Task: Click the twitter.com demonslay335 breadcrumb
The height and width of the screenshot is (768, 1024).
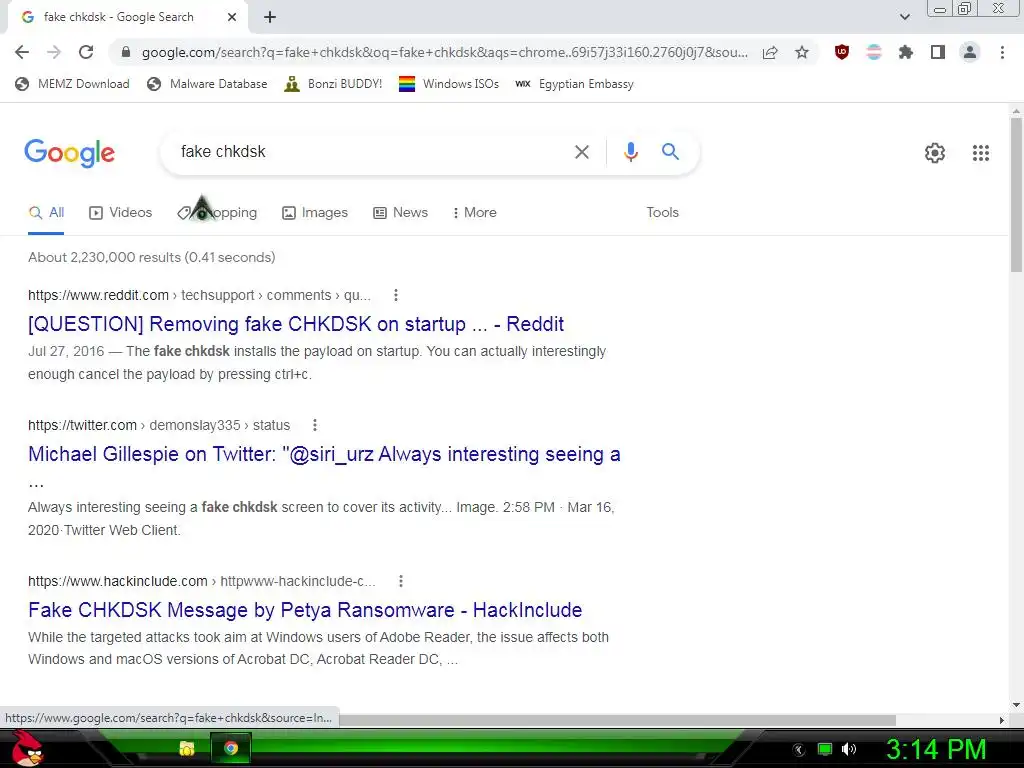Action: 159,425
